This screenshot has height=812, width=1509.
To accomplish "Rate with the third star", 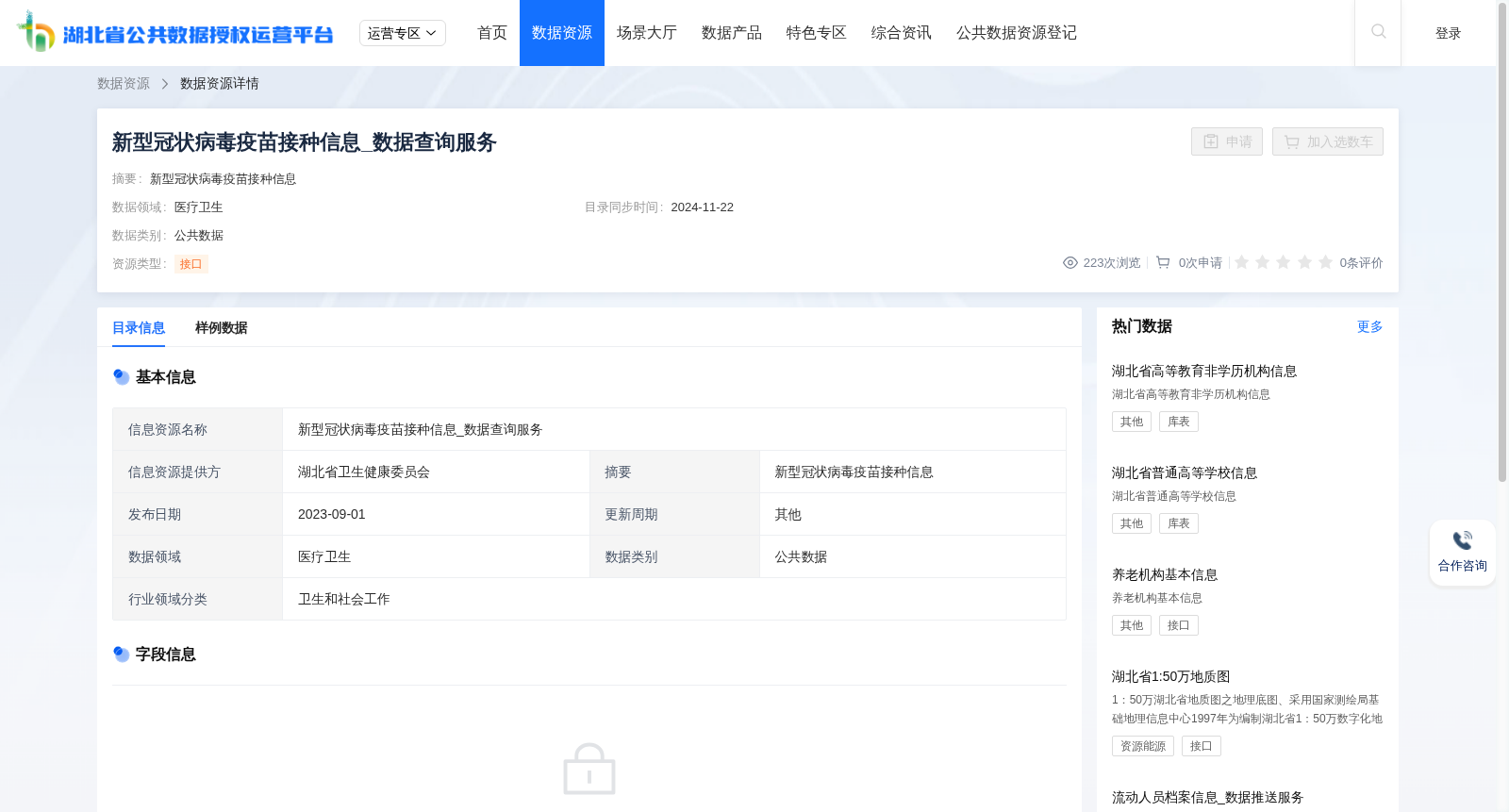I will click(1284, 262).
